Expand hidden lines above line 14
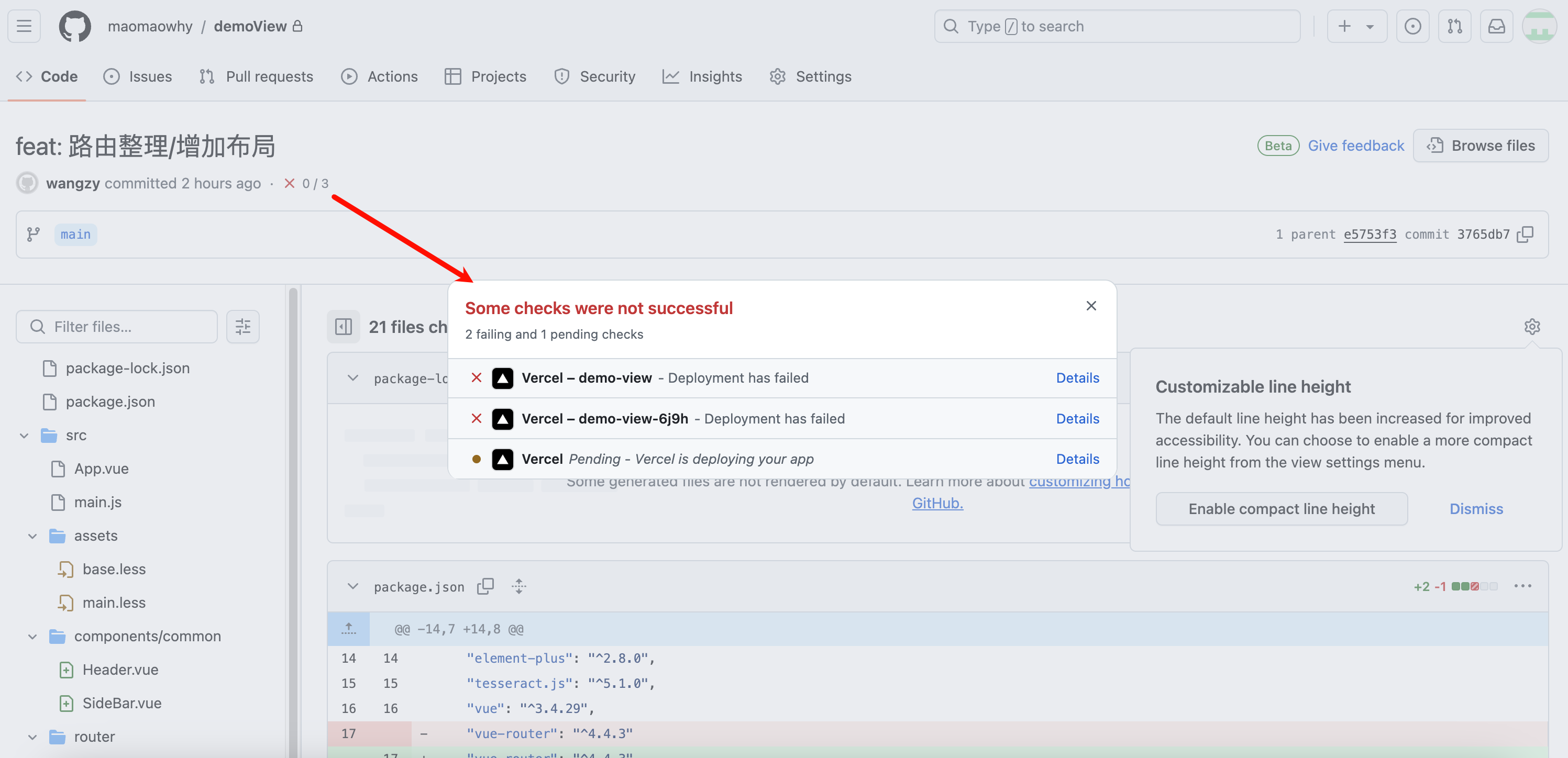The image size is (1568, 758). click(x=349, y=629)
